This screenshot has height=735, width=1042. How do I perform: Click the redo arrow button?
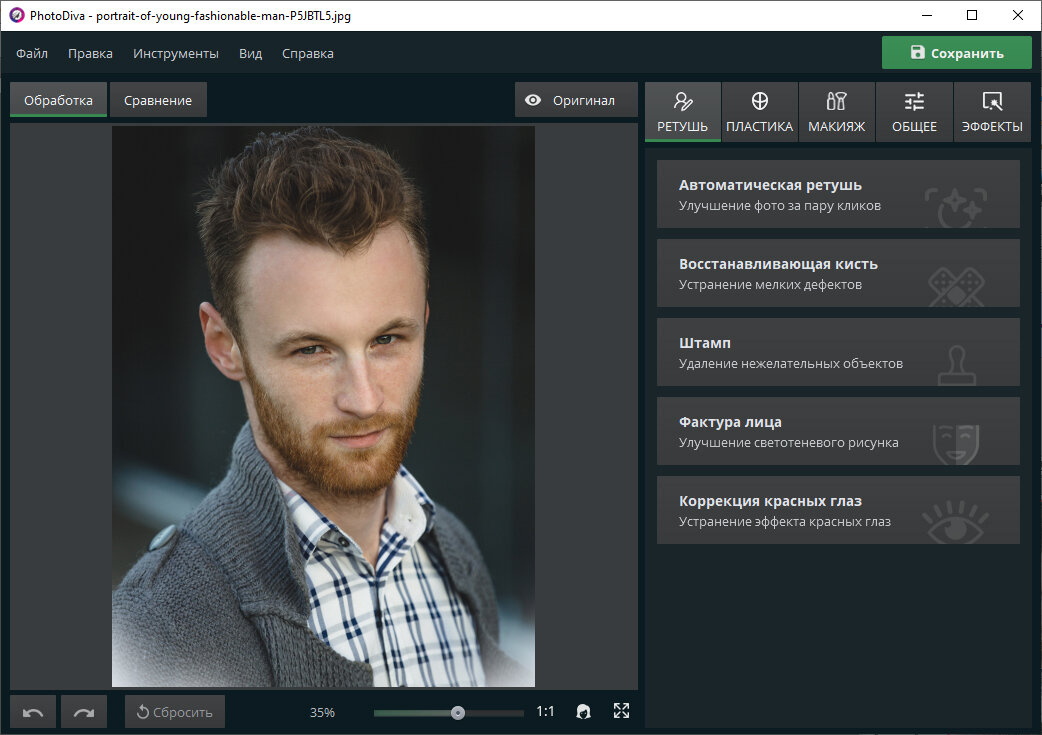[x=84, y=712]
